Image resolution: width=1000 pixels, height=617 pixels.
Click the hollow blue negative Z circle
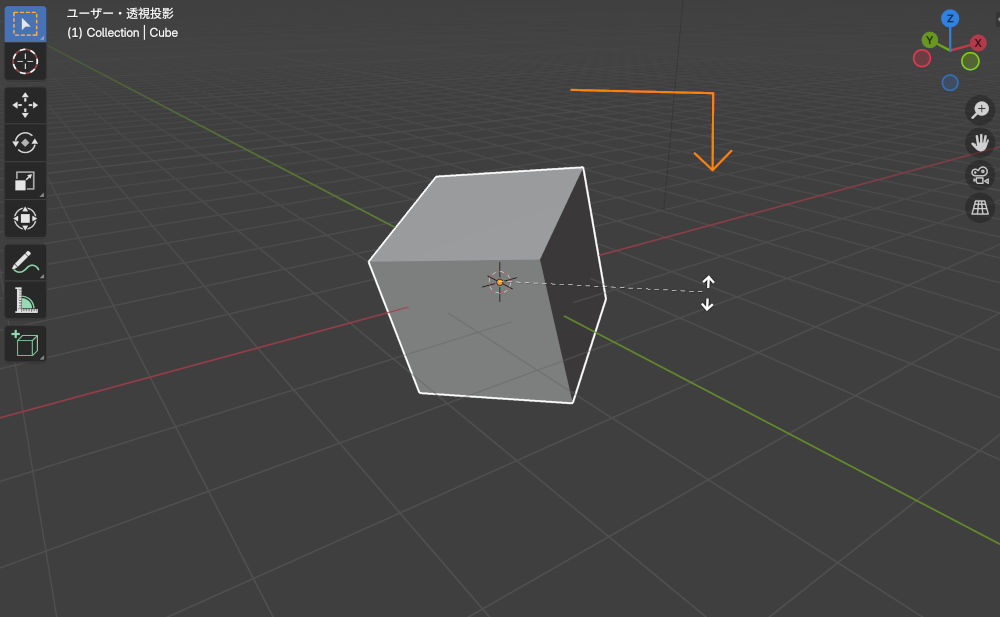point(950,83)
